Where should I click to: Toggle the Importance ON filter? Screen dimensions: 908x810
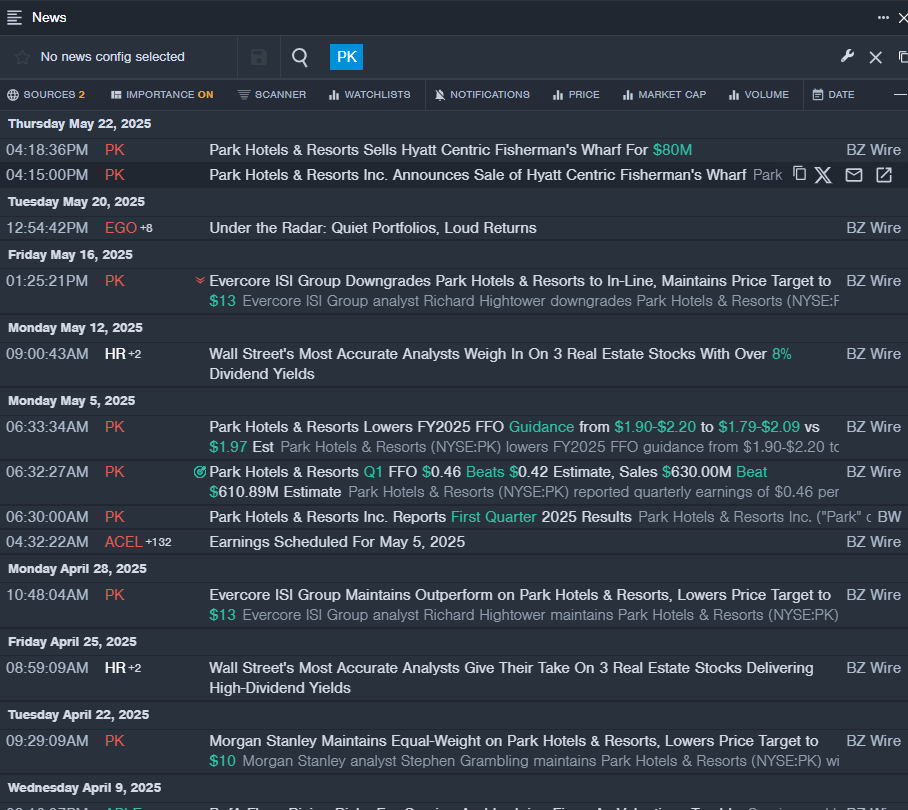point(162,94)
